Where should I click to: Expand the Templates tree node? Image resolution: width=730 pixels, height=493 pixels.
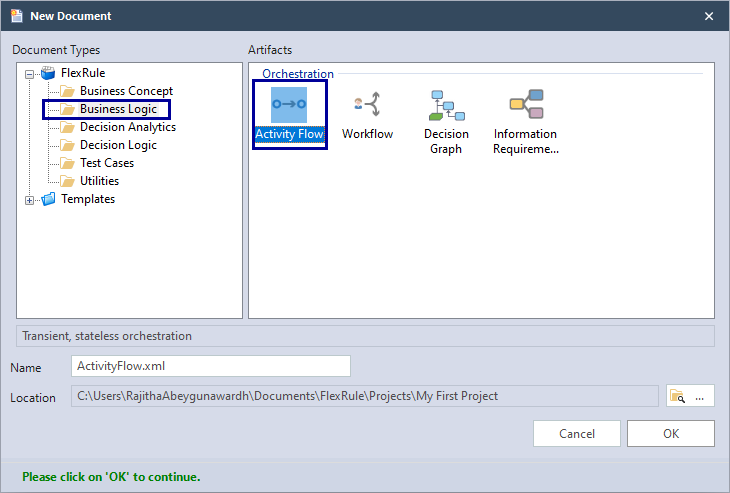[29, 200]
